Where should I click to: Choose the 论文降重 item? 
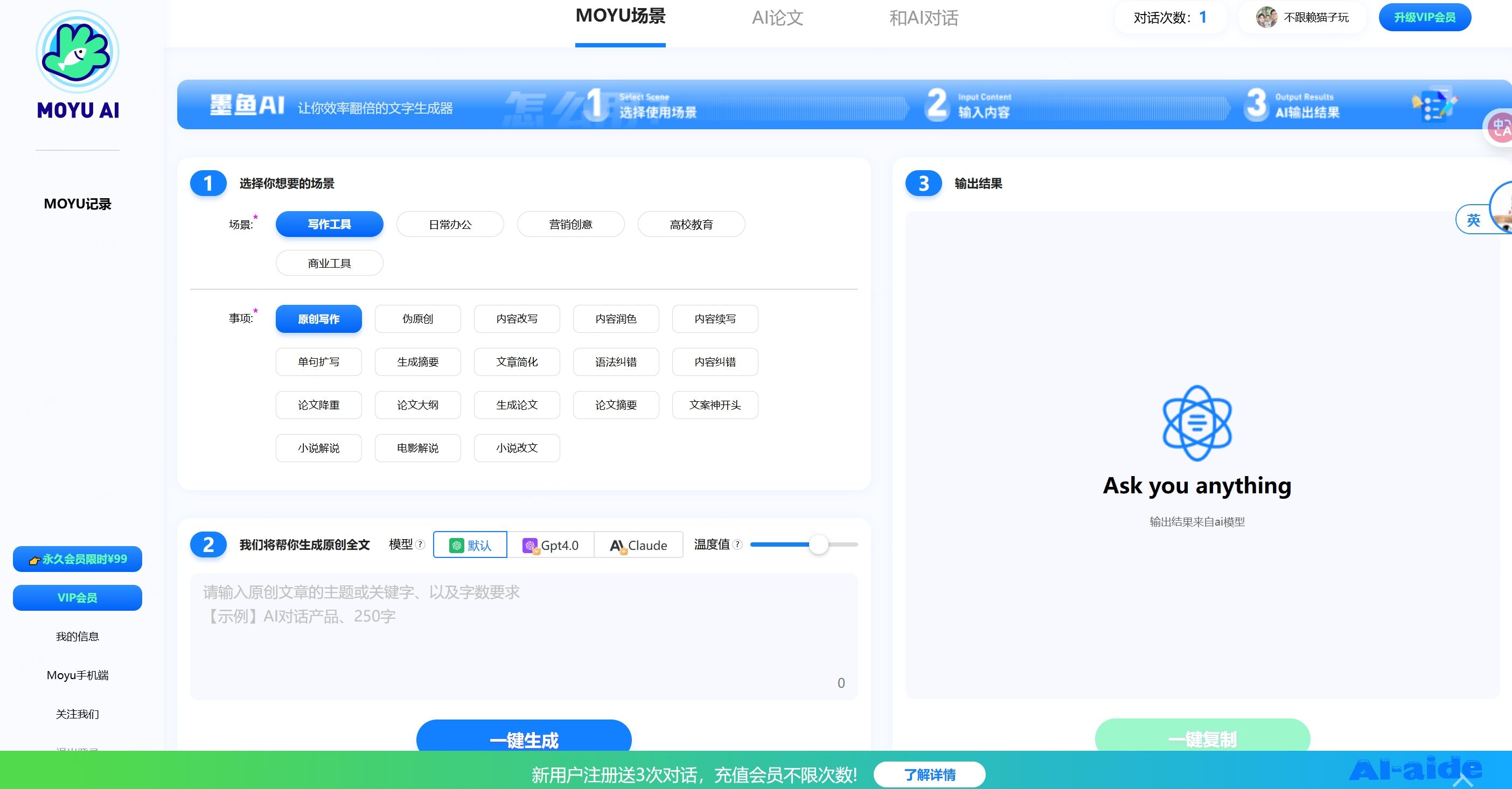[x=319, y=404]
